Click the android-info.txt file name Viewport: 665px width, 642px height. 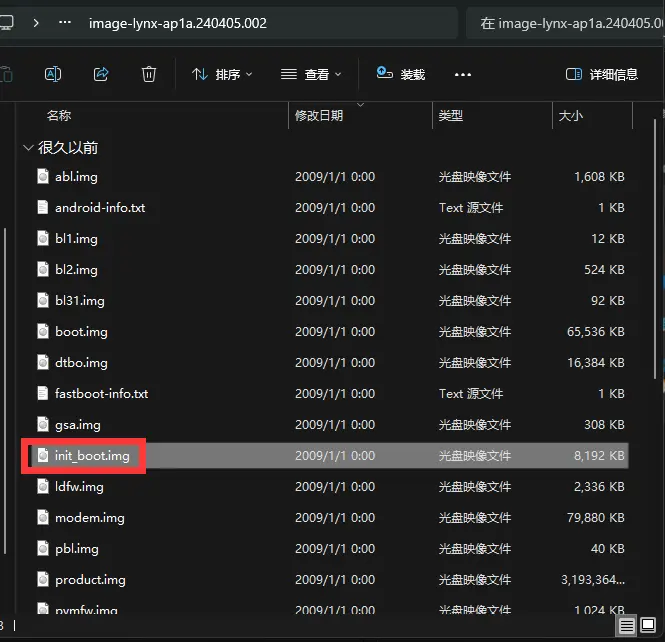coord(100,207)
